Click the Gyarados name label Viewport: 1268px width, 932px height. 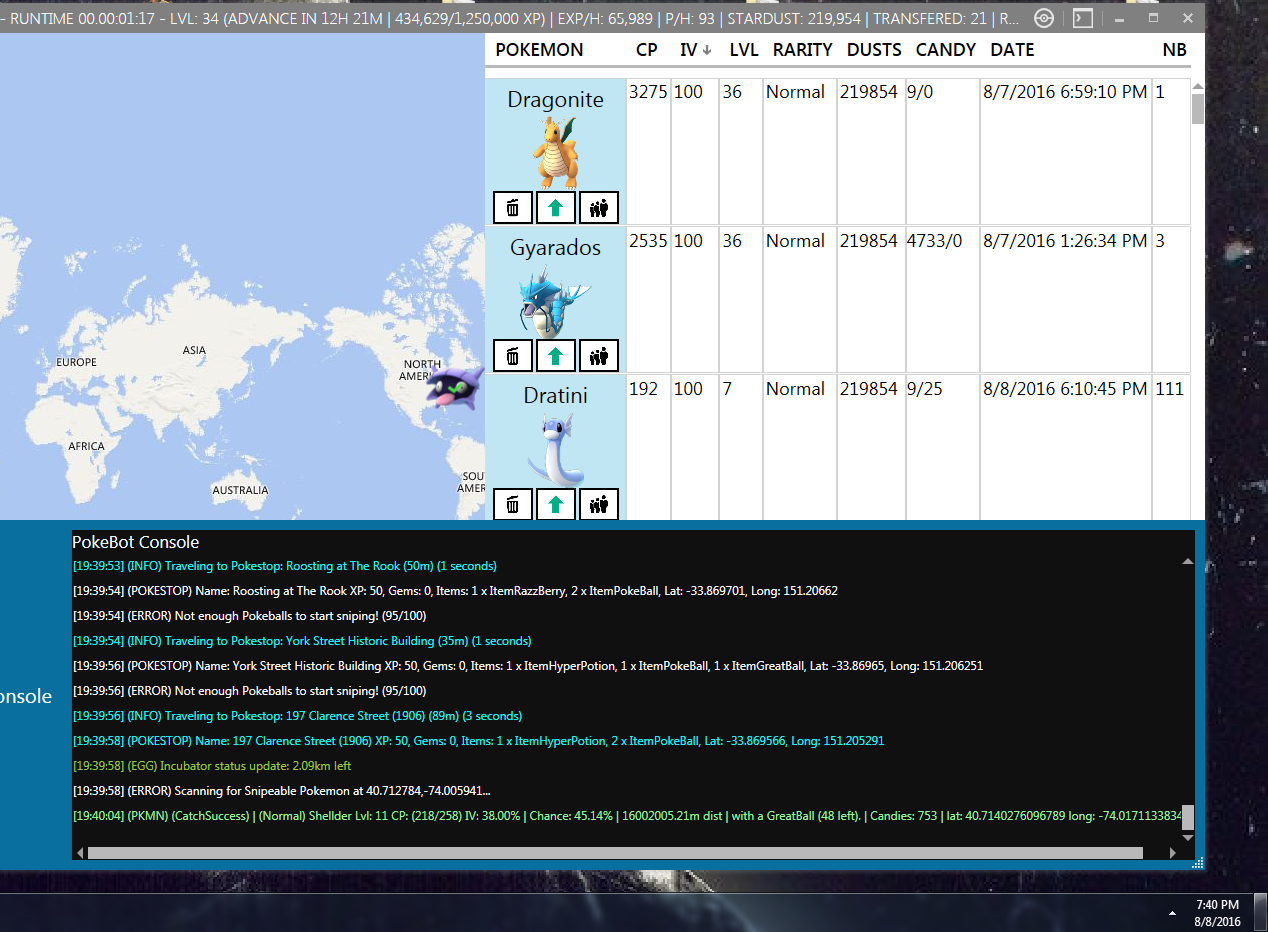556,248
